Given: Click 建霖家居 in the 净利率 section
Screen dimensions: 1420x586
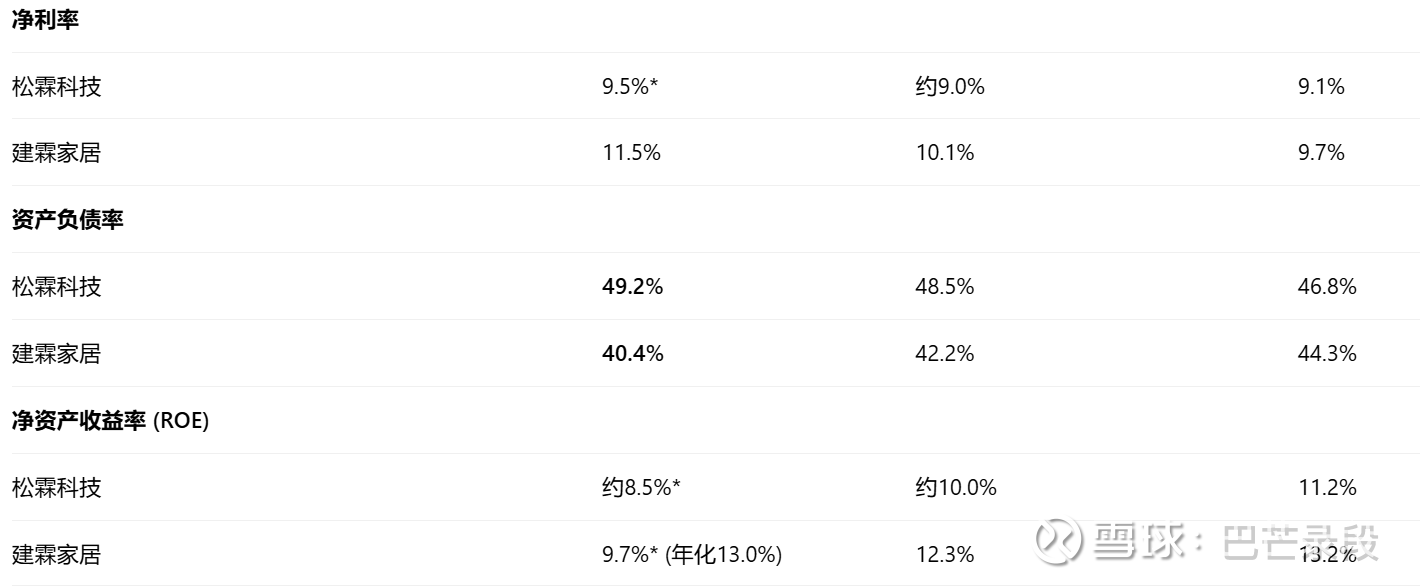Looking at the screenshot, I should tap(57, 153).
